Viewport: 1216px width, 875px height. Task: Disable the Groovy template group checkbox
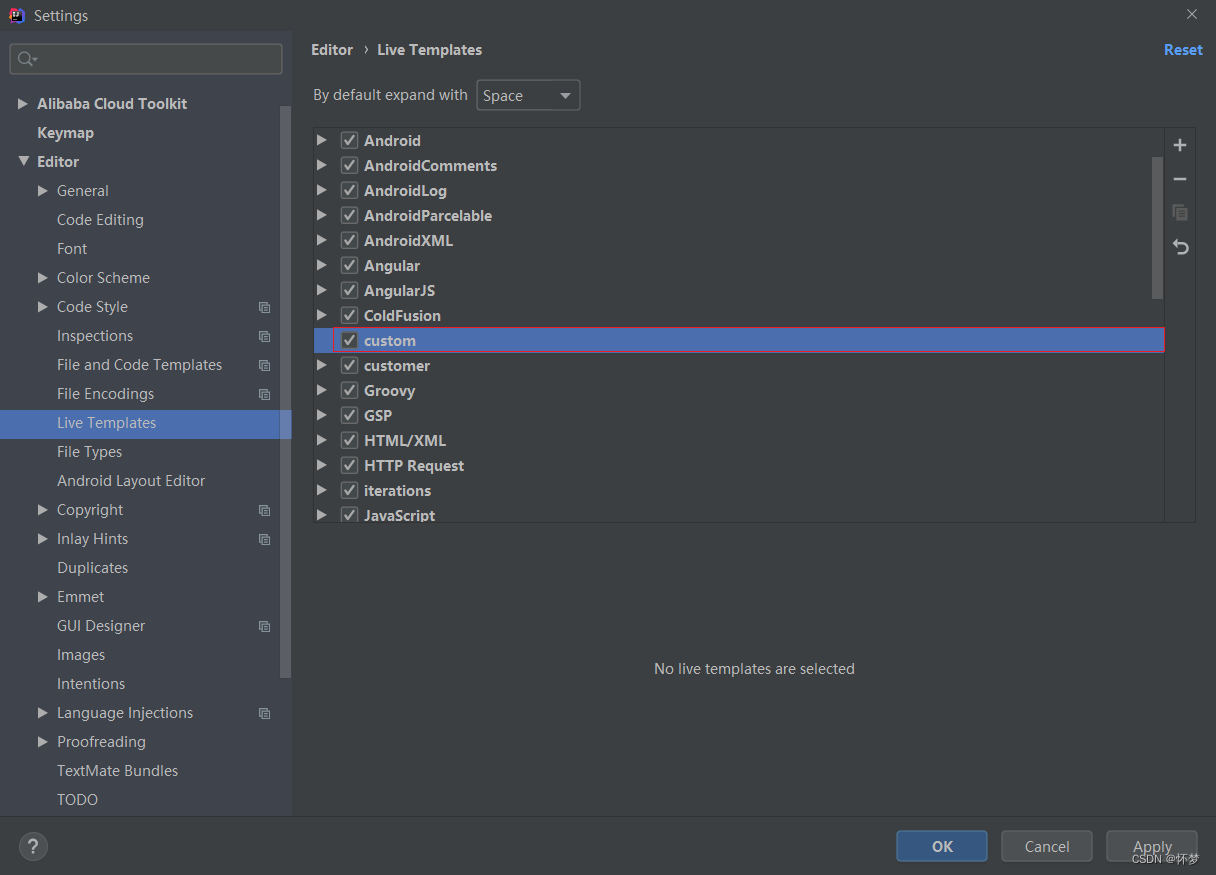point(349,390)
